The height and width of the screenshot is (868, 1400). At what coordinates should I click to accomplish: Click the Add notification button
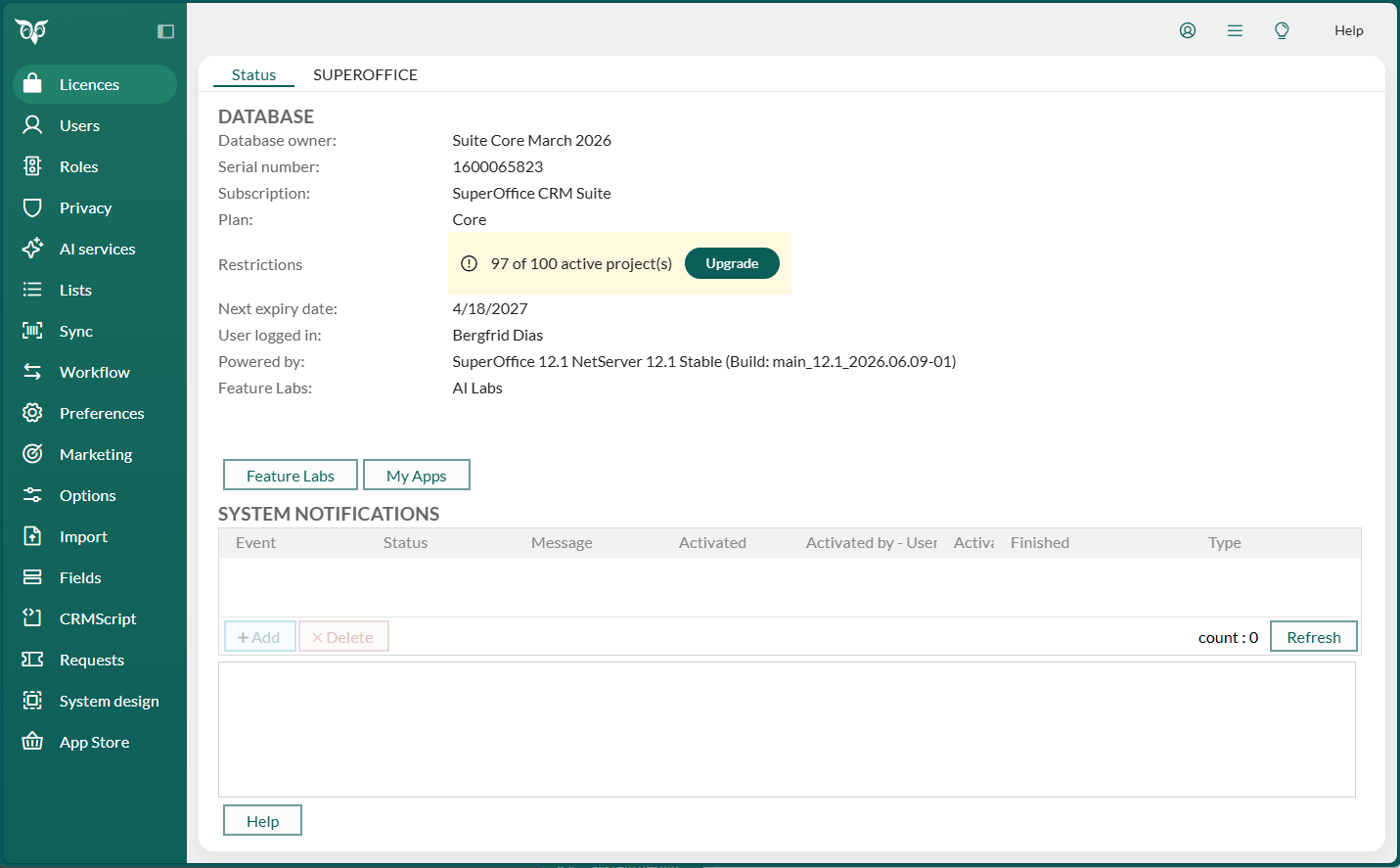pyautogui.click(x=259, y=637)
